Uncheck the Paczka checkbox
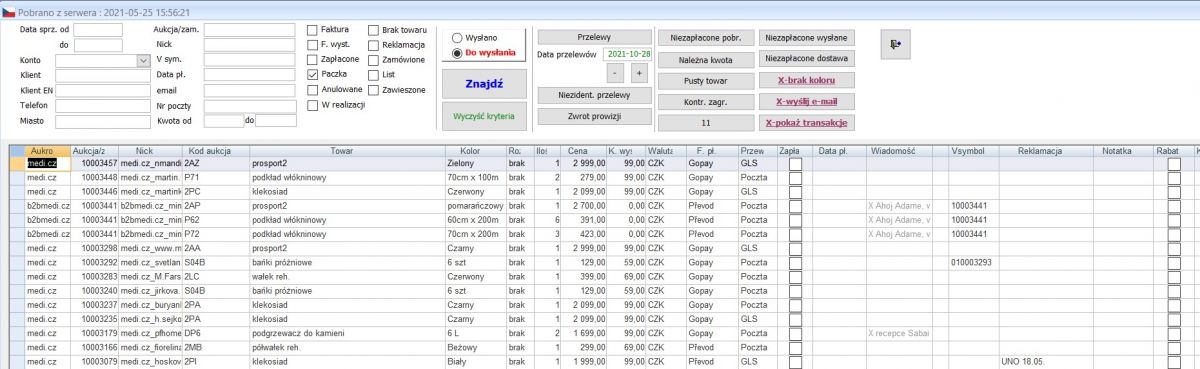 point(313,74)
